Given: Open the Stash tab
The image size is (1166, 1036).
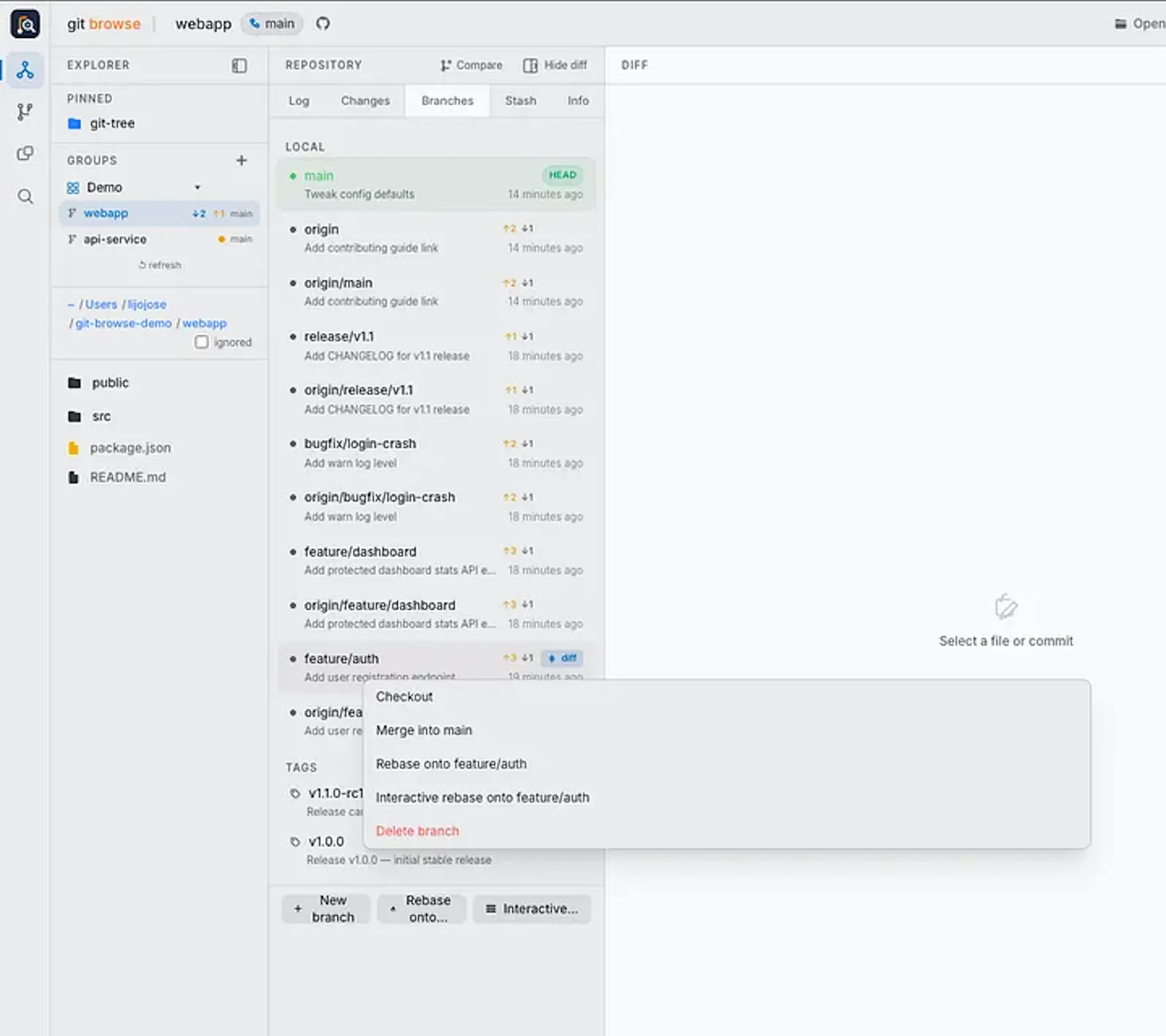Looking at the screenshot, I should click(x=520, y=101).
